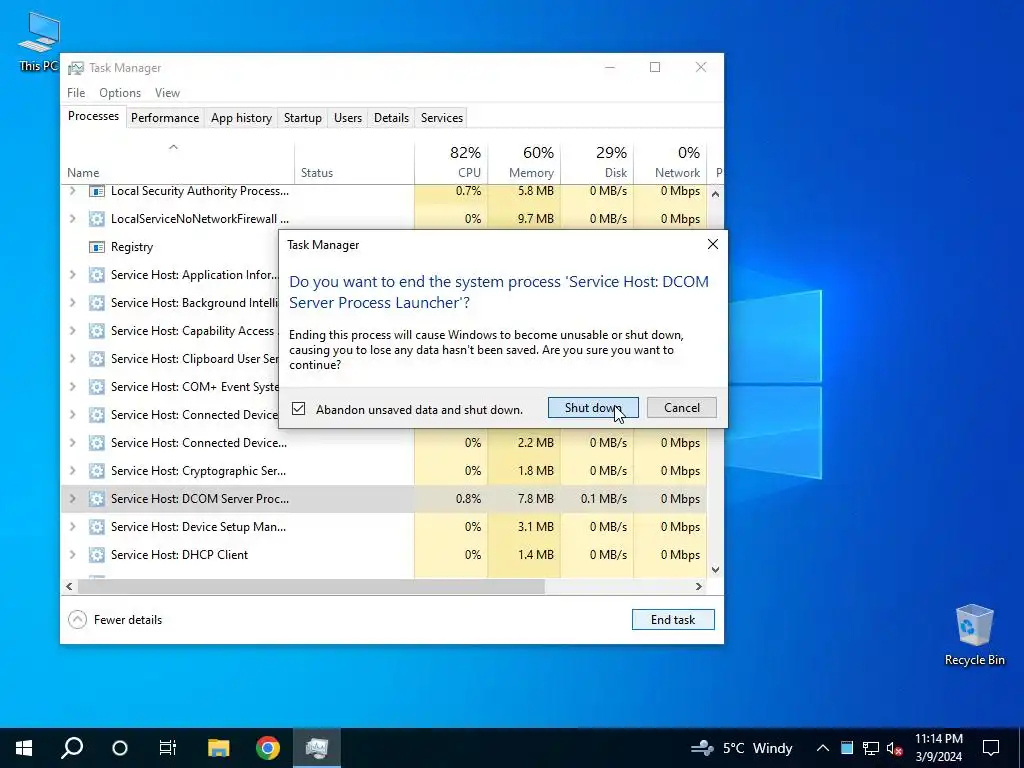Expand Service Host: Capability Access row
Screen dimensions: 1024x768
[72, 331]
